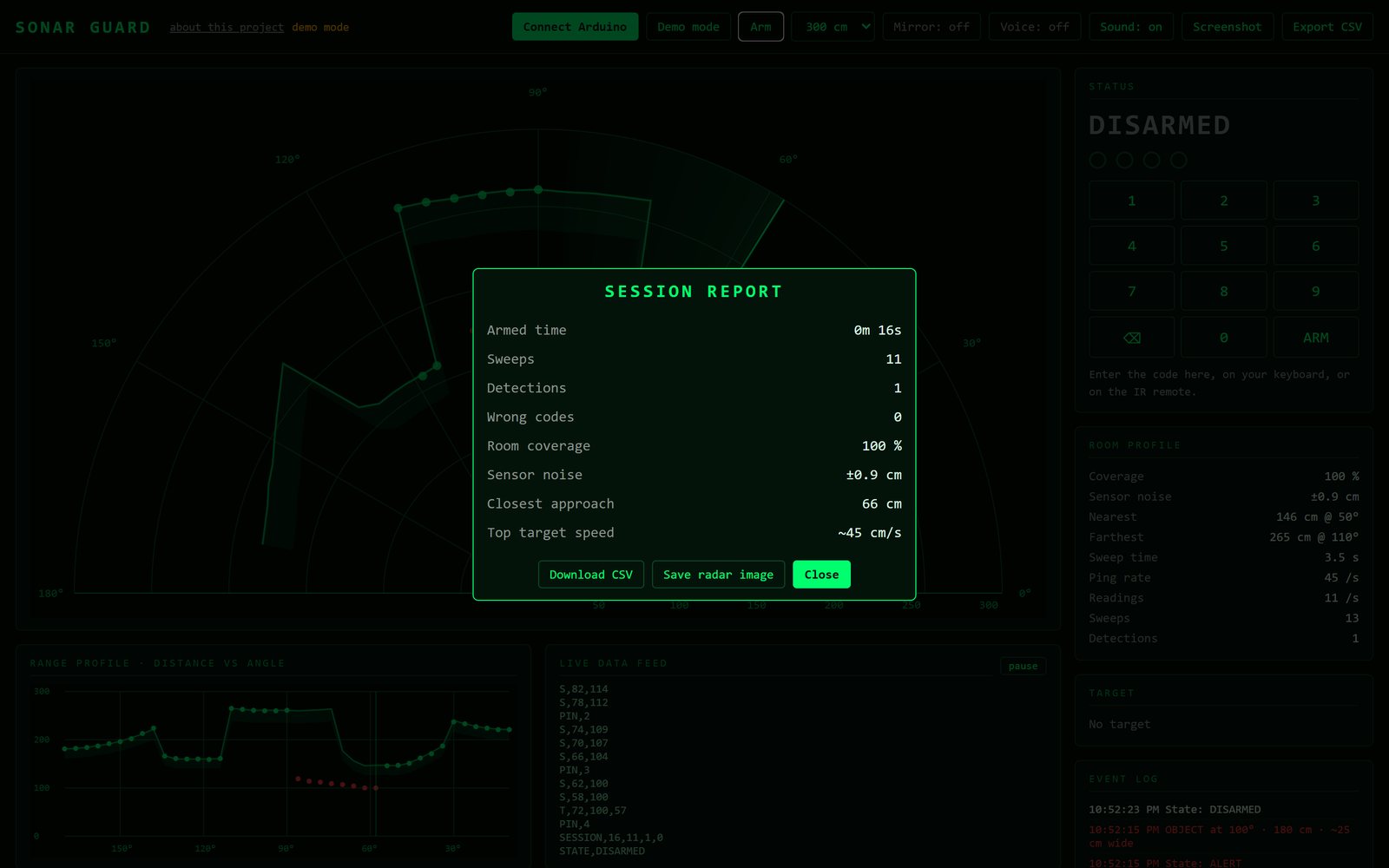Viewport: 1389px width, 868px height.
Task: Click the 'T,72,100,57' feed line
Action: coord(593,811)
